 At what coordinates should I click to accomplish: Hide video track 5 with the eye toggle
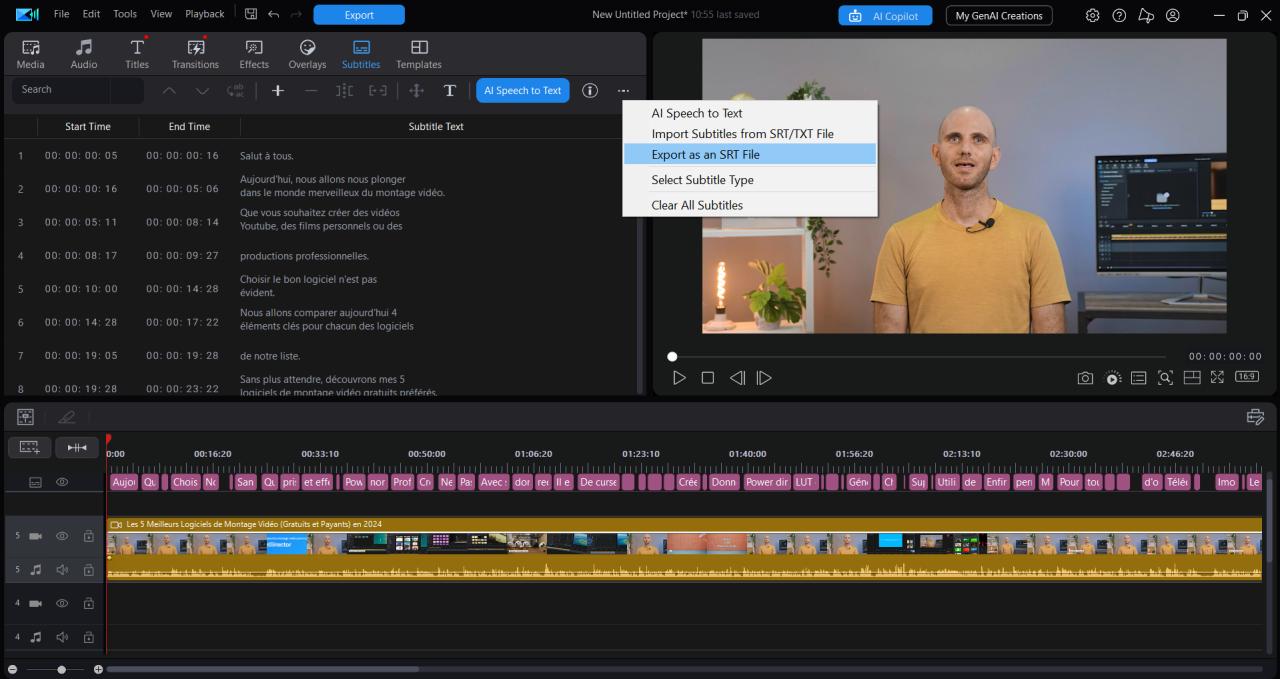click(x=61, y=535)
